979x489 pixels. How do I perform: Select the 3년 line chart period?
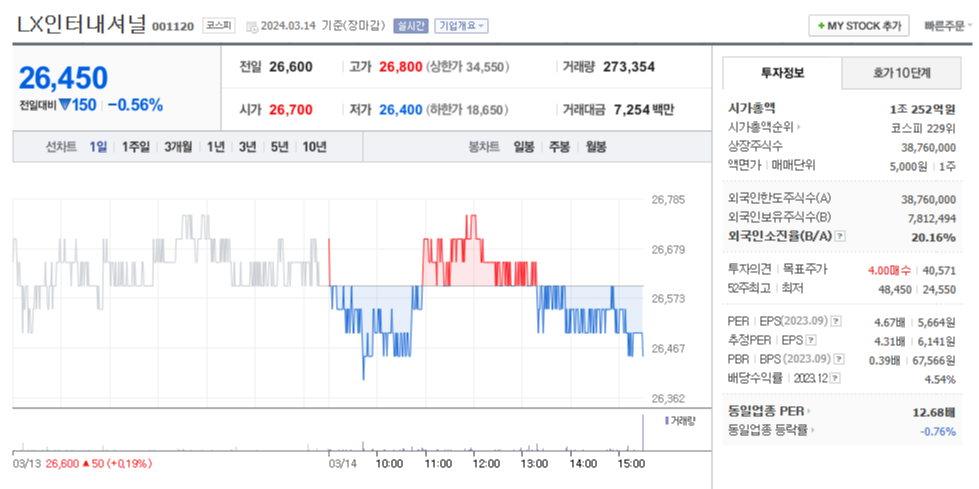tap(247, 147)
